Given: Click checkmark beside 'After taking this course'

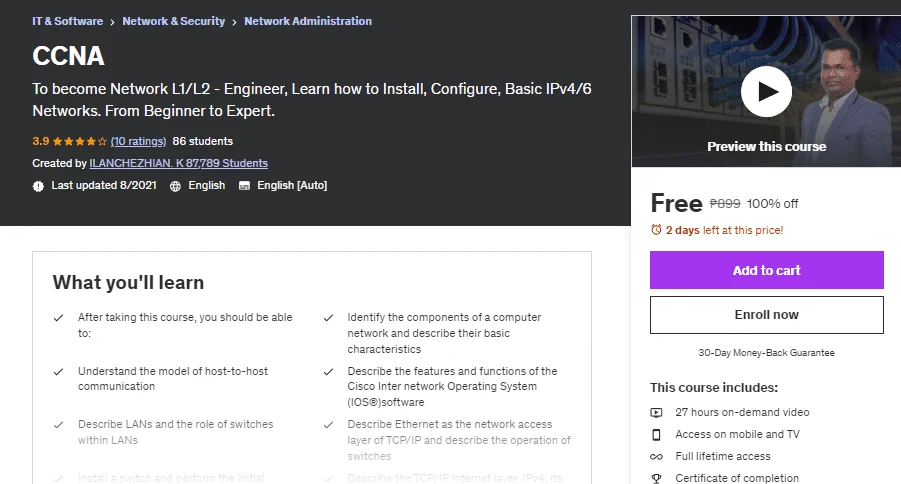Looking at the screenshot, I should pos(58,318).
